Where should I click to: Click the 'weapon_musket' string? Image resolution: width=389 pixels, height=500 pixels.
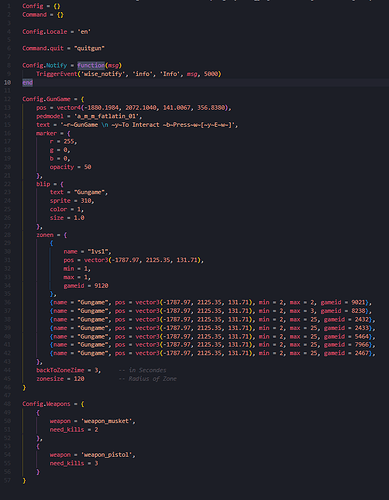point(106,421)
